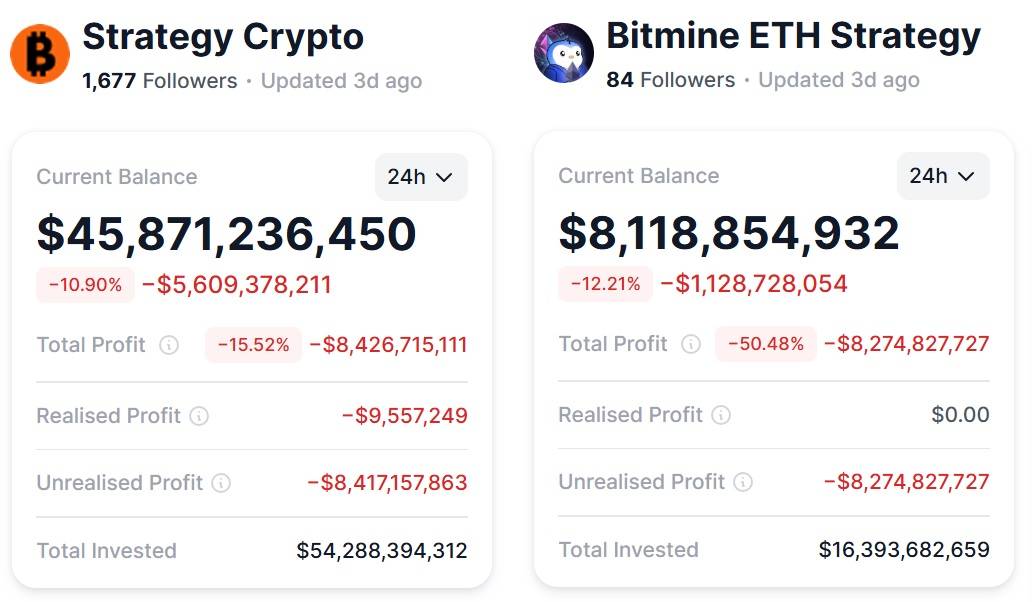Open Total Profit info tooltip on Bitmine card

tap(691, 344)
